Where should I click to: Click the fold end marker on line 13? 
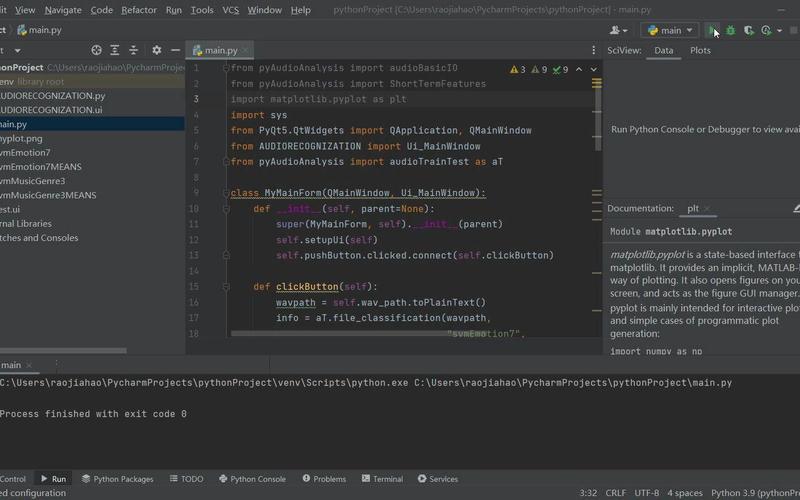(x=226, y=255)
